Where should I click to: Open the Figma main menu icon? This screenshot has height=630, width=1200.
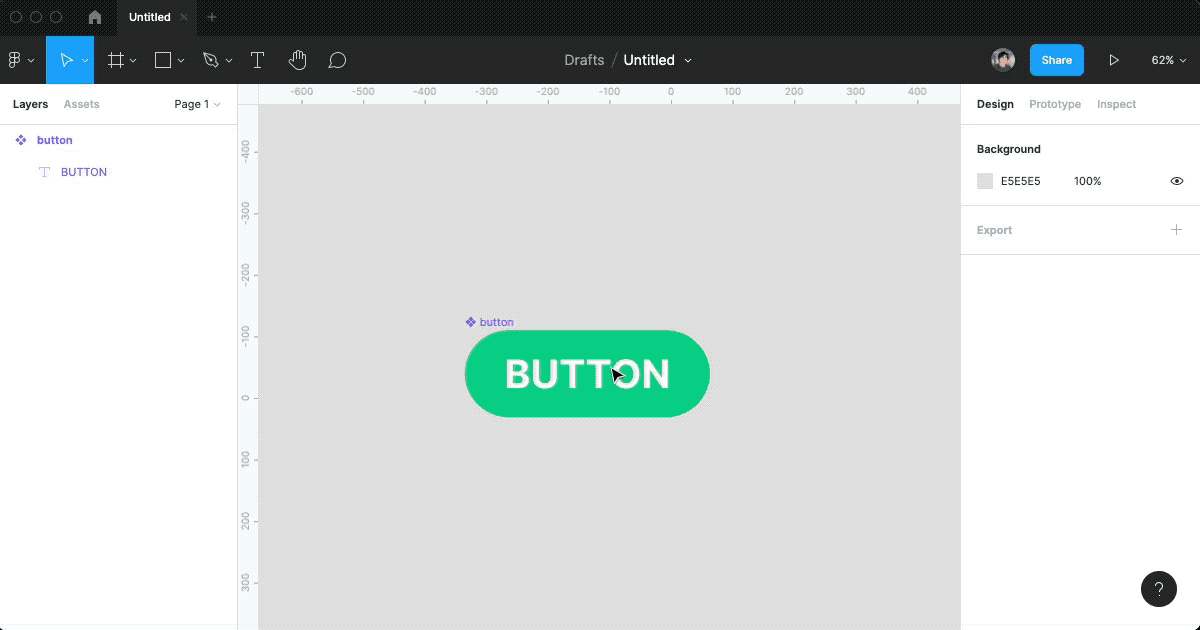point(15,60)
